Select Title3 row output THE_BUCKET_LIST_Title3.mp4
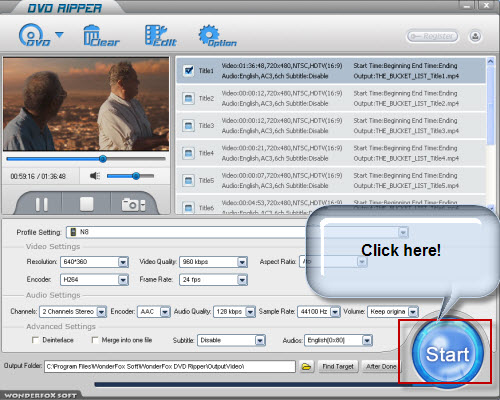 coord(406,131)
